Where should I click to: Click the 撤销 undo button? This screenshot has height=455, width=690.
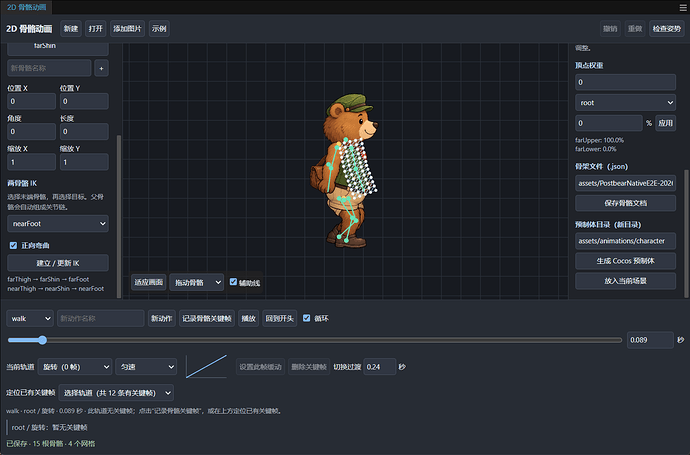point(610,29)
